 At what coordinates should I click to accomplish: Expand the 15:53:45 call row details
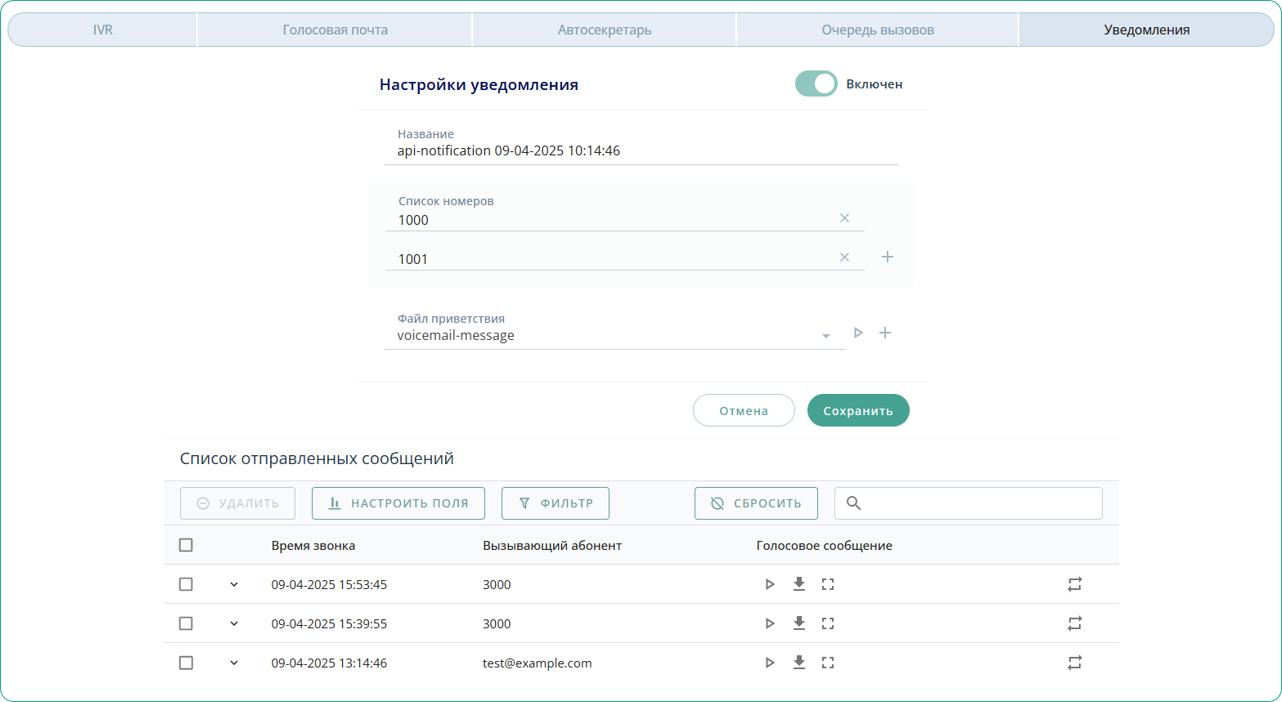(234, 585)
